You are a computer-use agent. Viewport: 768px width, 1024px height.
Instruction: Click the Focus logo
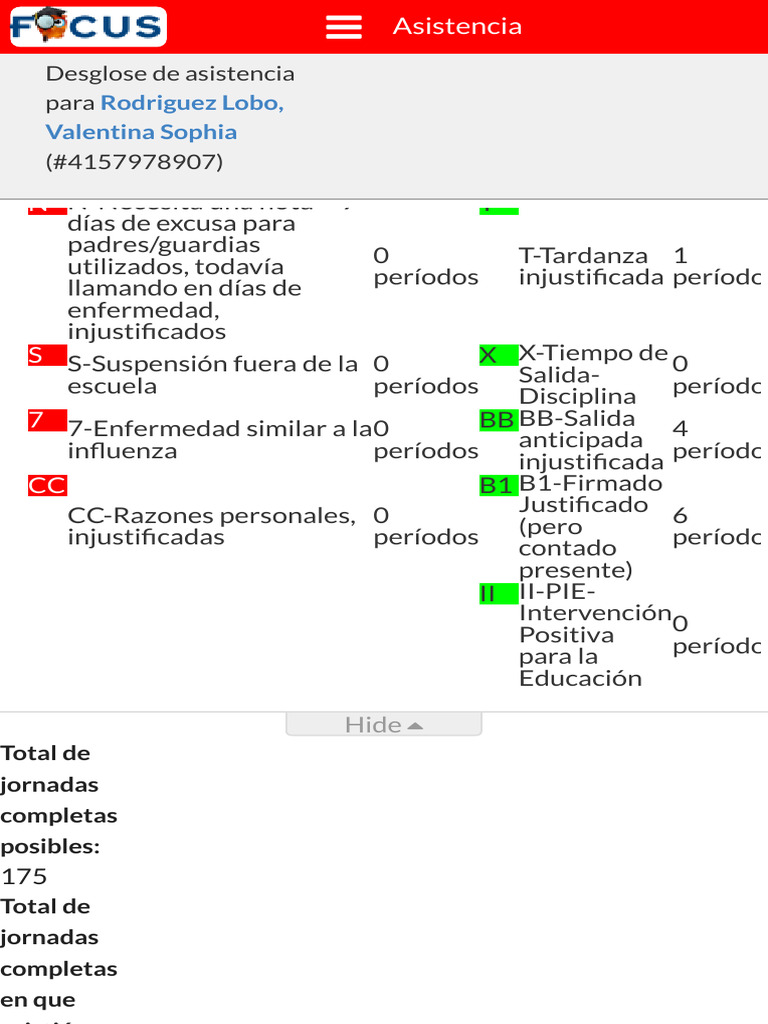pyautogui.click(x=88, y=26)
